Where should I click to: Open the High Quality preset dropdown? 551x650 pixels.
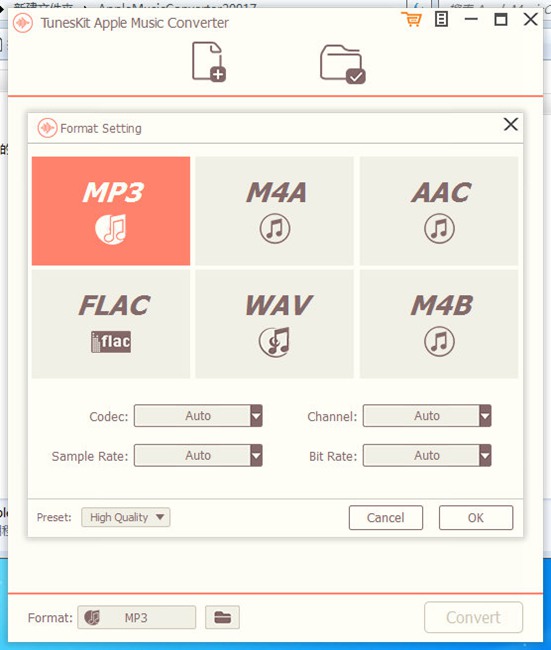point(126,517)
